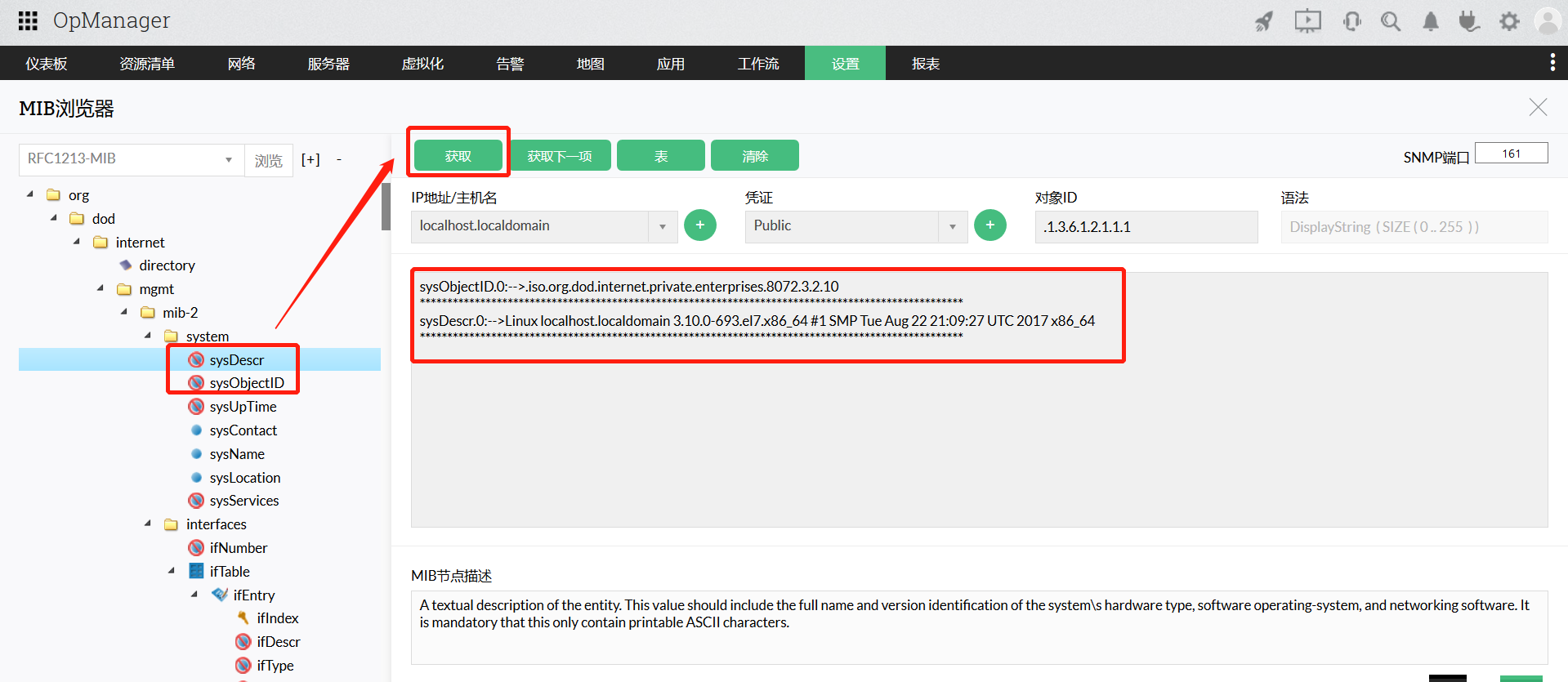Select the ifType tree node
Image resolution: width=1568 pixels, height=682 pixels.
coord(275,666)
